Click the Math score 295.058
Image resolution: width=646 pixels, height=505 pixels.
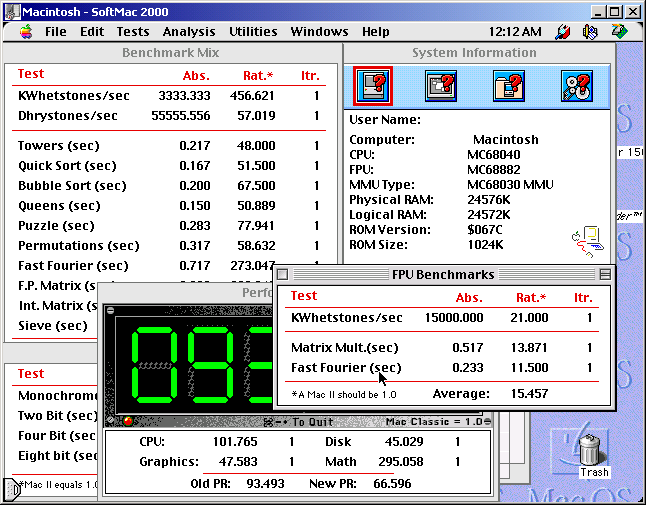point(401,462)
